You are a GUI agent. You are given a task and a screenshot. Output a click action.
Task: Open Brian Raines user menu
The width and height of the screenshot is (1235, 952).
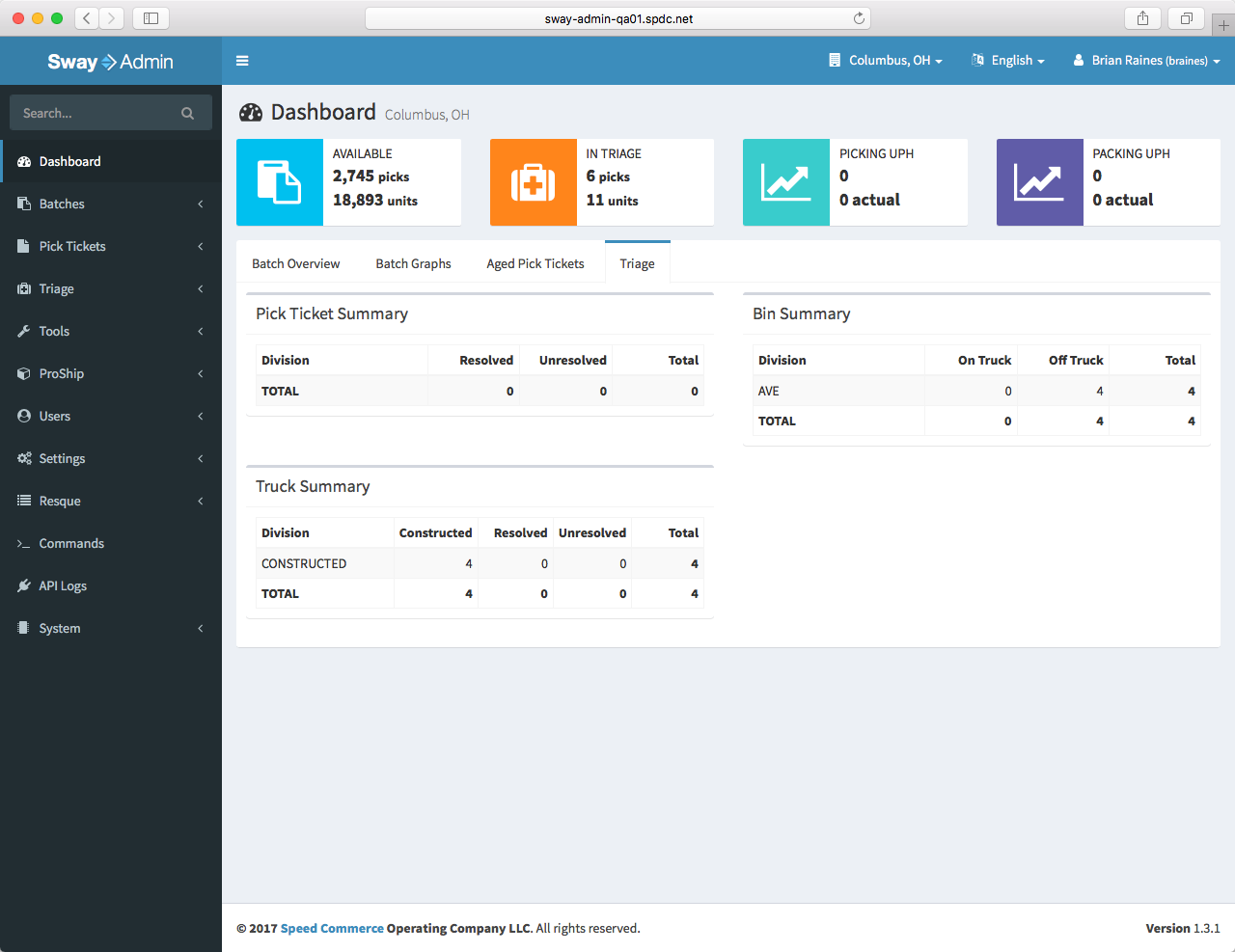1147,60
